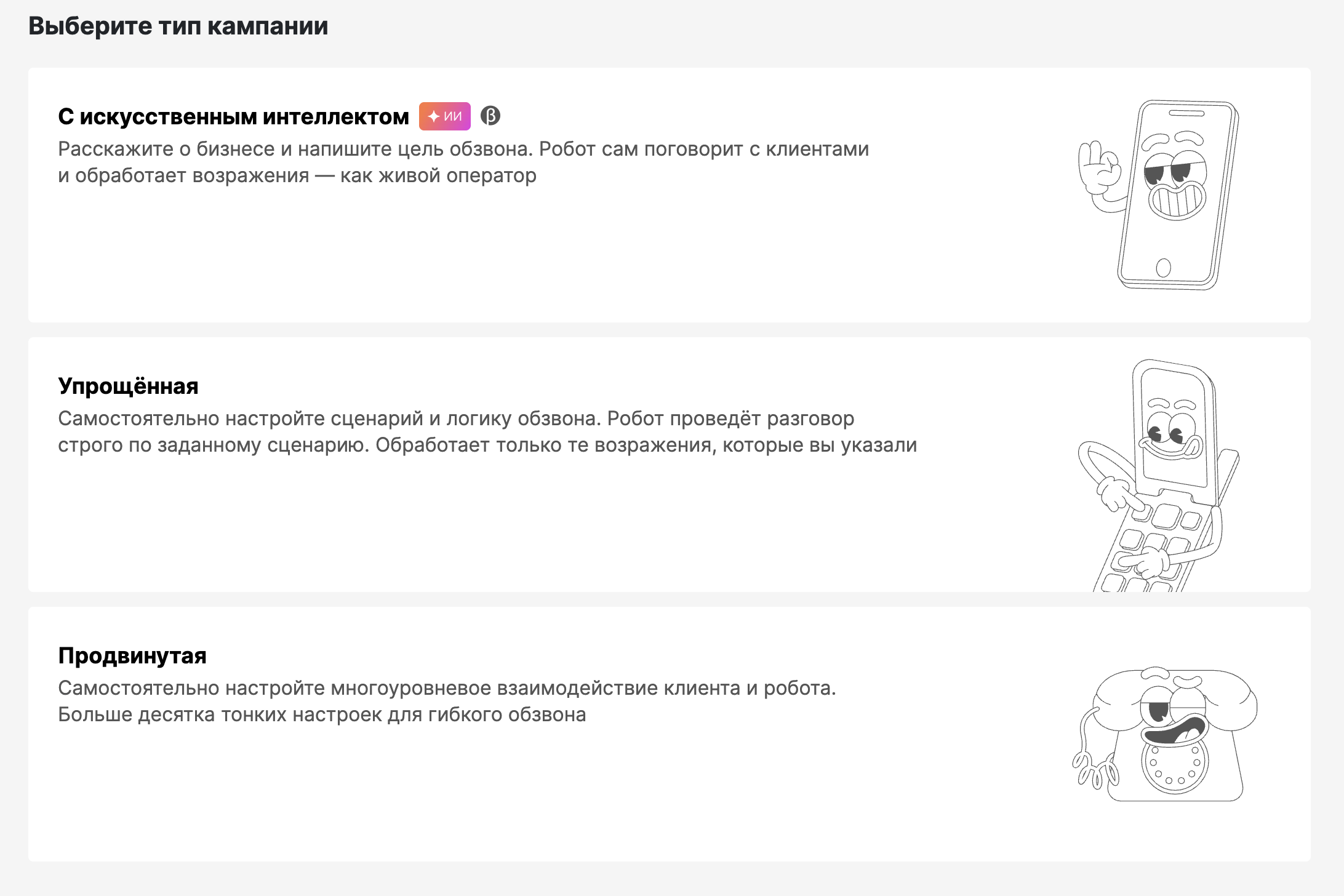Click the text about тонких настроек обзвона

coord(322,714)
